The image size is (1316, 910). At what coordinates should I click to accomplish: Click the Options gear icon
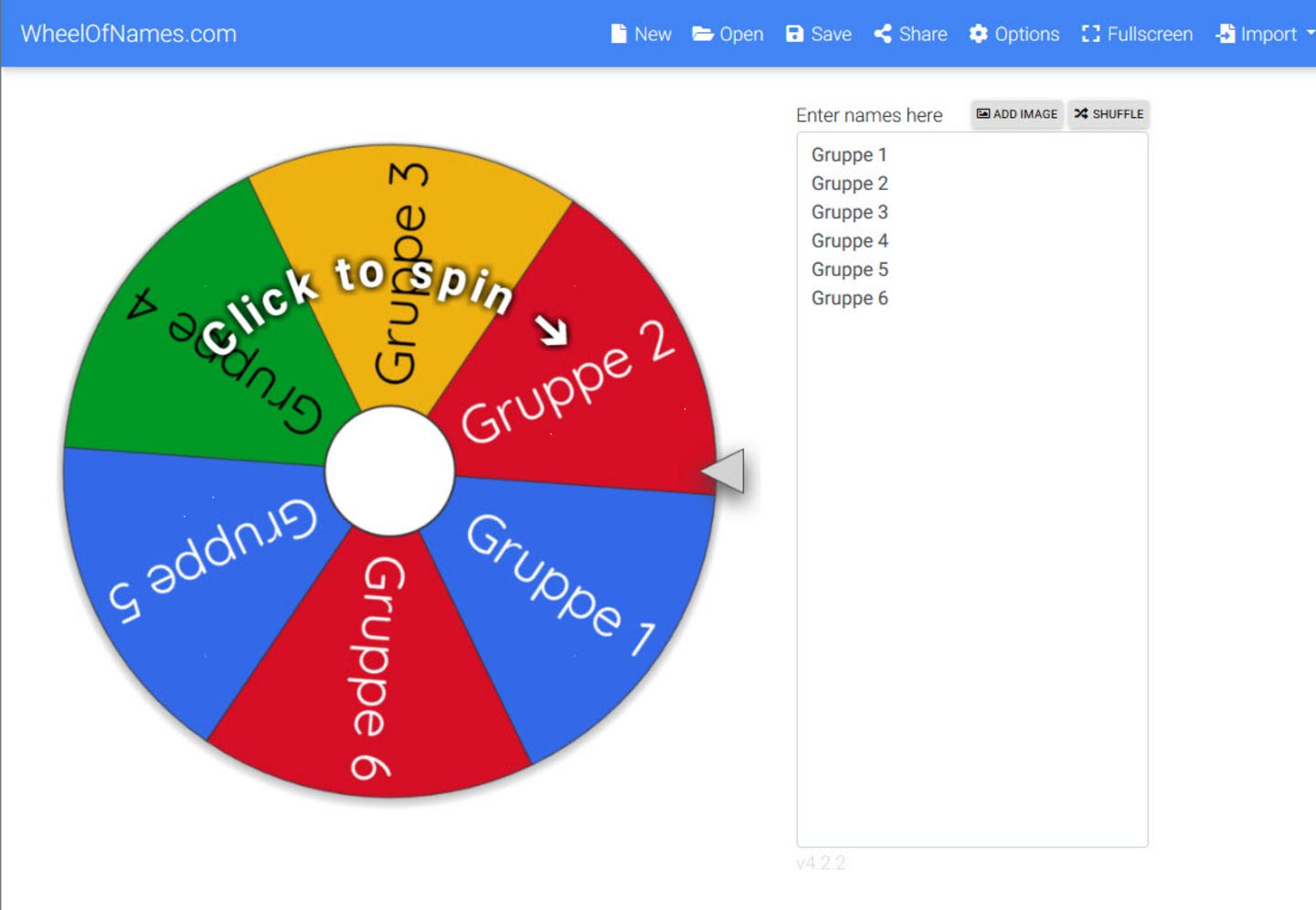pos(979,34)
